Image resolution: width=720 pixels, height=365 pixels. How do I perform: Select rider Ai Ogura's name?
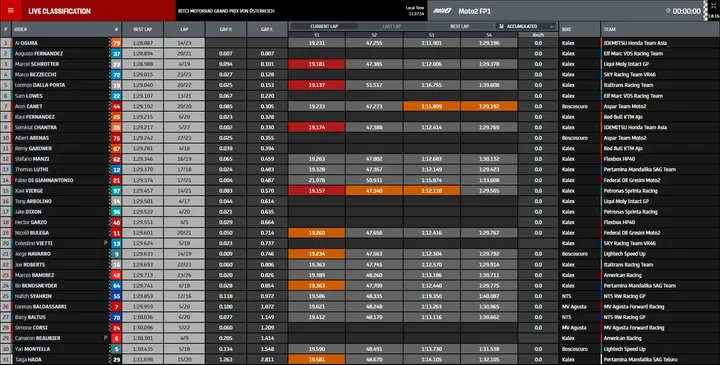26,43
